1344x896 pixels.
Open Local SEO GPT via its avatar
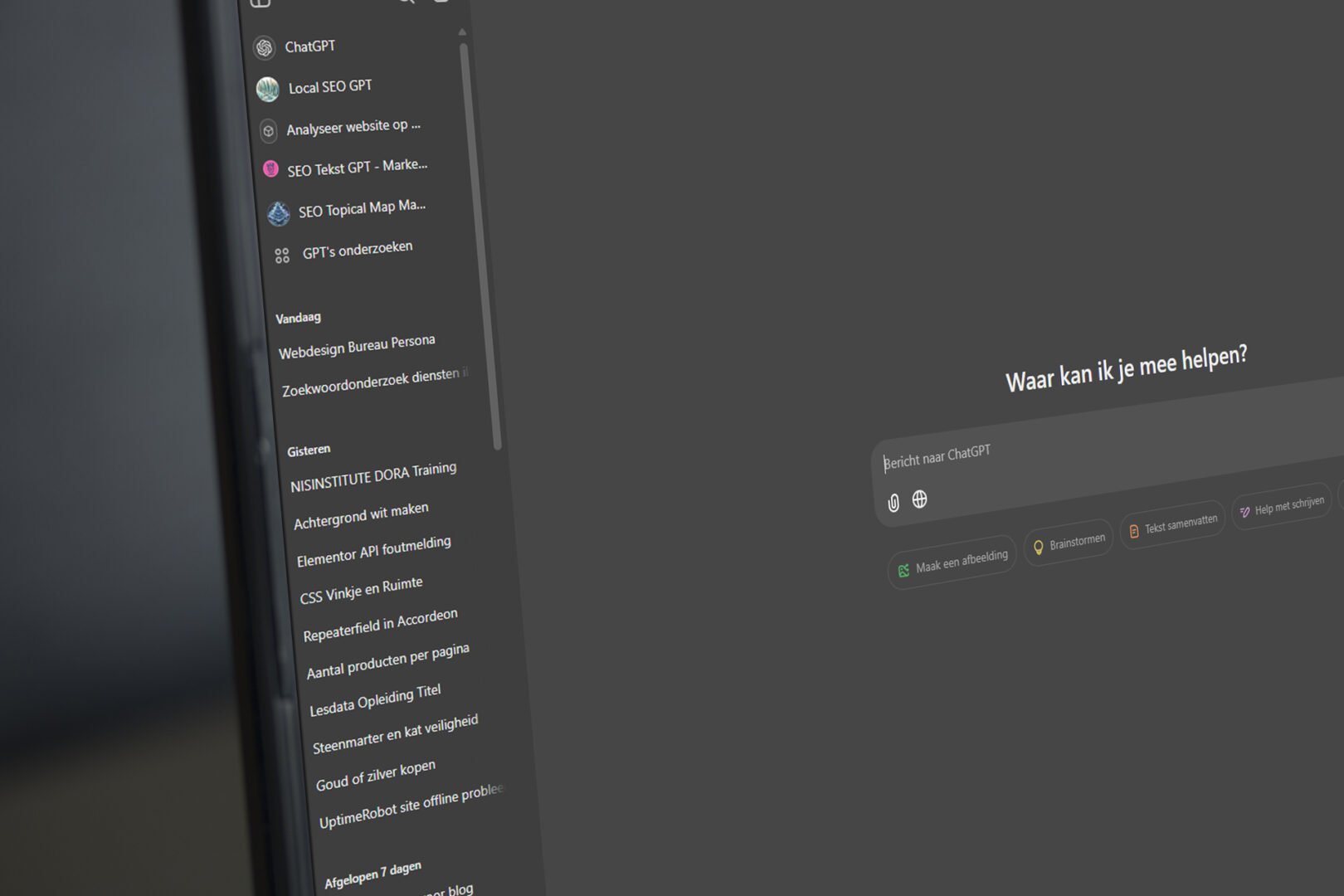click(267, 89)
